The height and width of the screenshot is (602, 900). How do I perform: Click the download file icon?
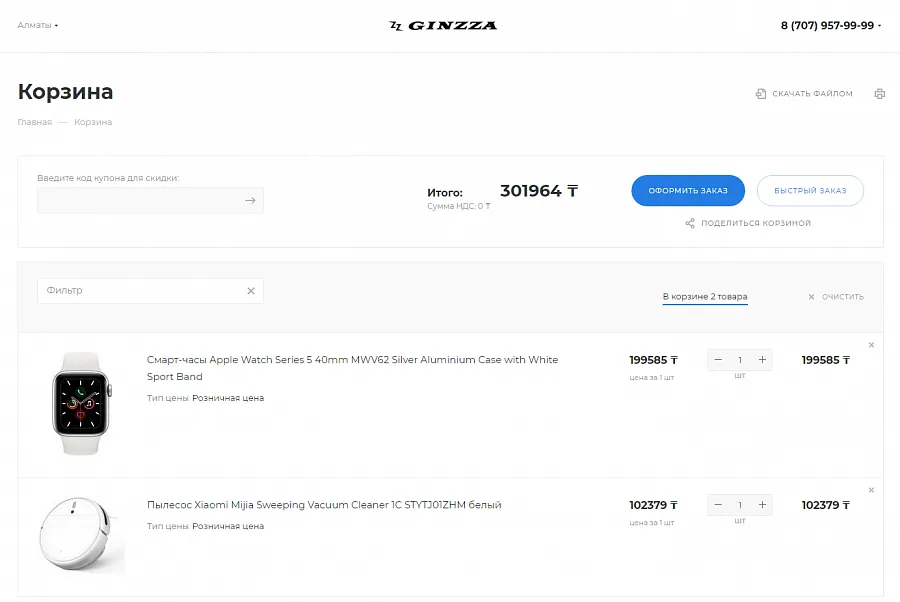click(761, 94)
